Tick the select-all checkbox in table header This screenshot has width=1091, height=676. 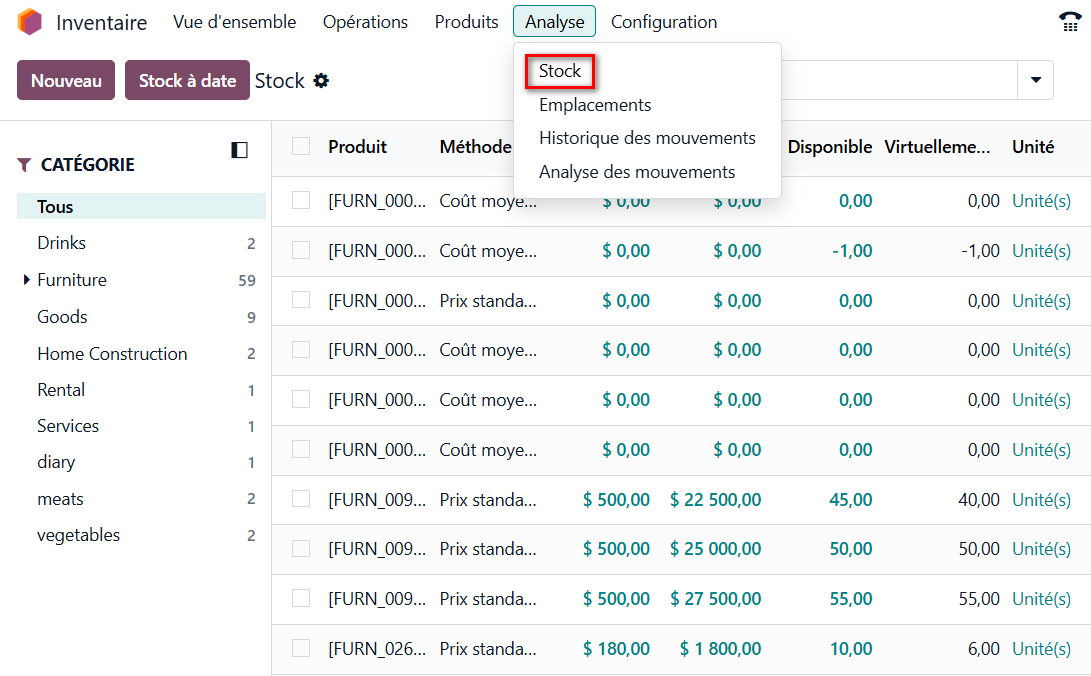[301, 147]
